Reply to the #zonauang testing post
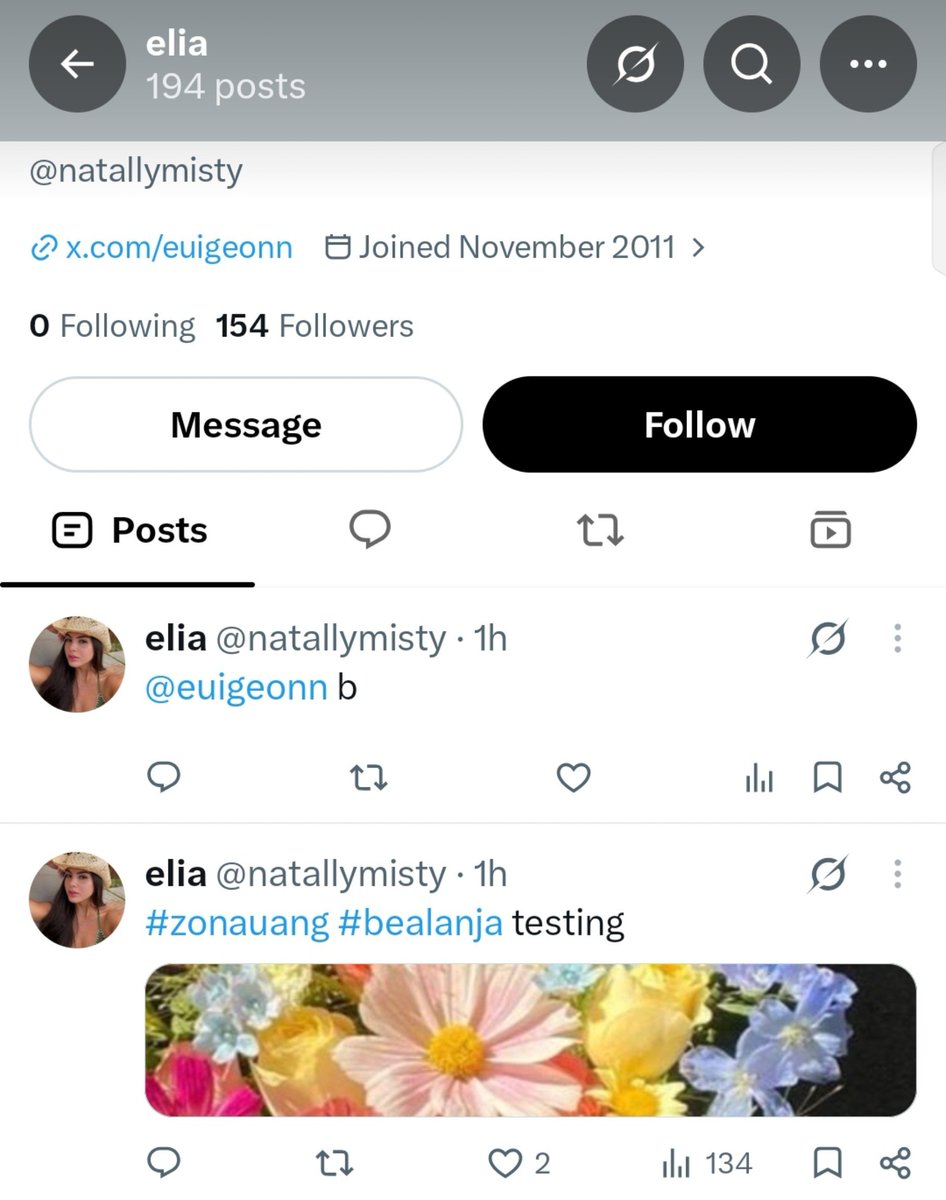The image size is (946, 1200). (163, 1163)
